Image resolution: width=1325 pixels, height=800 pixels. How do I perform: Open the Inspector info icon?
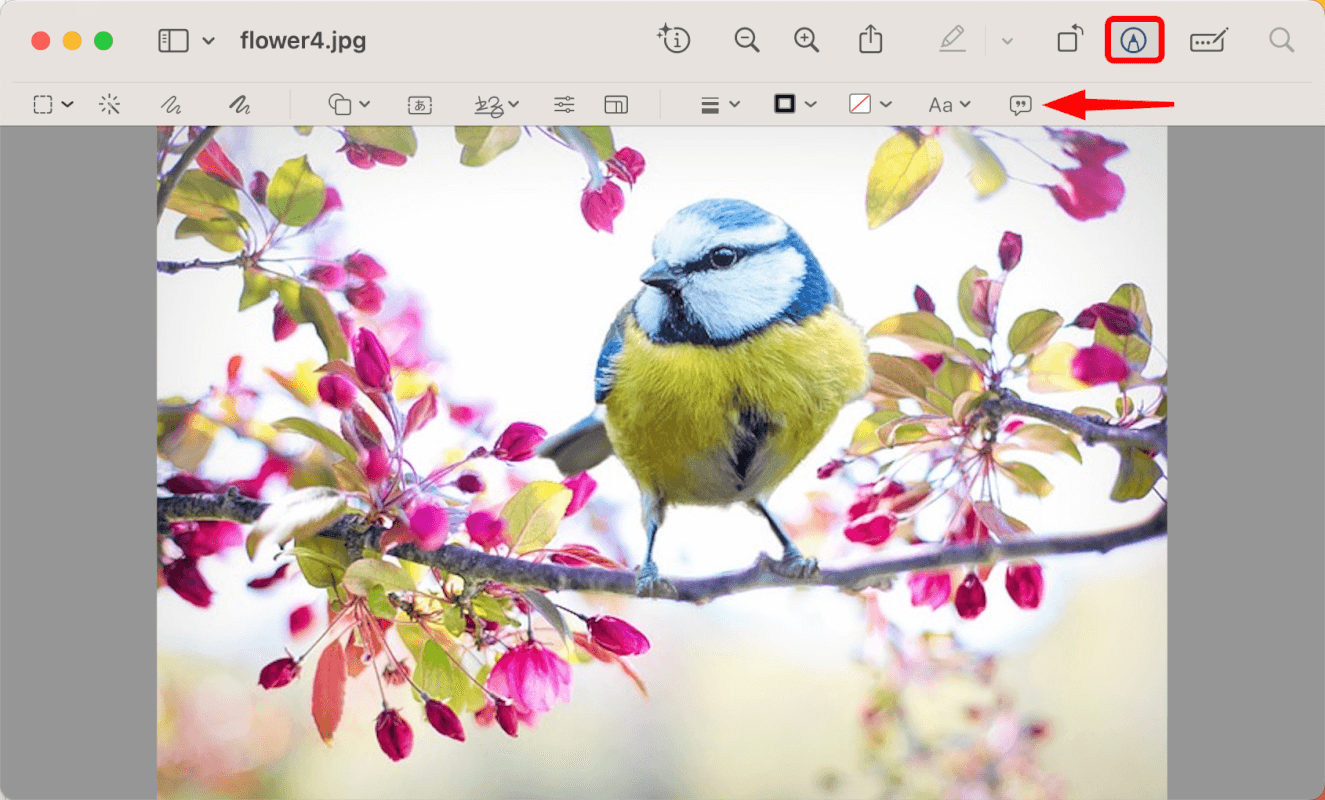pos(674,40)
